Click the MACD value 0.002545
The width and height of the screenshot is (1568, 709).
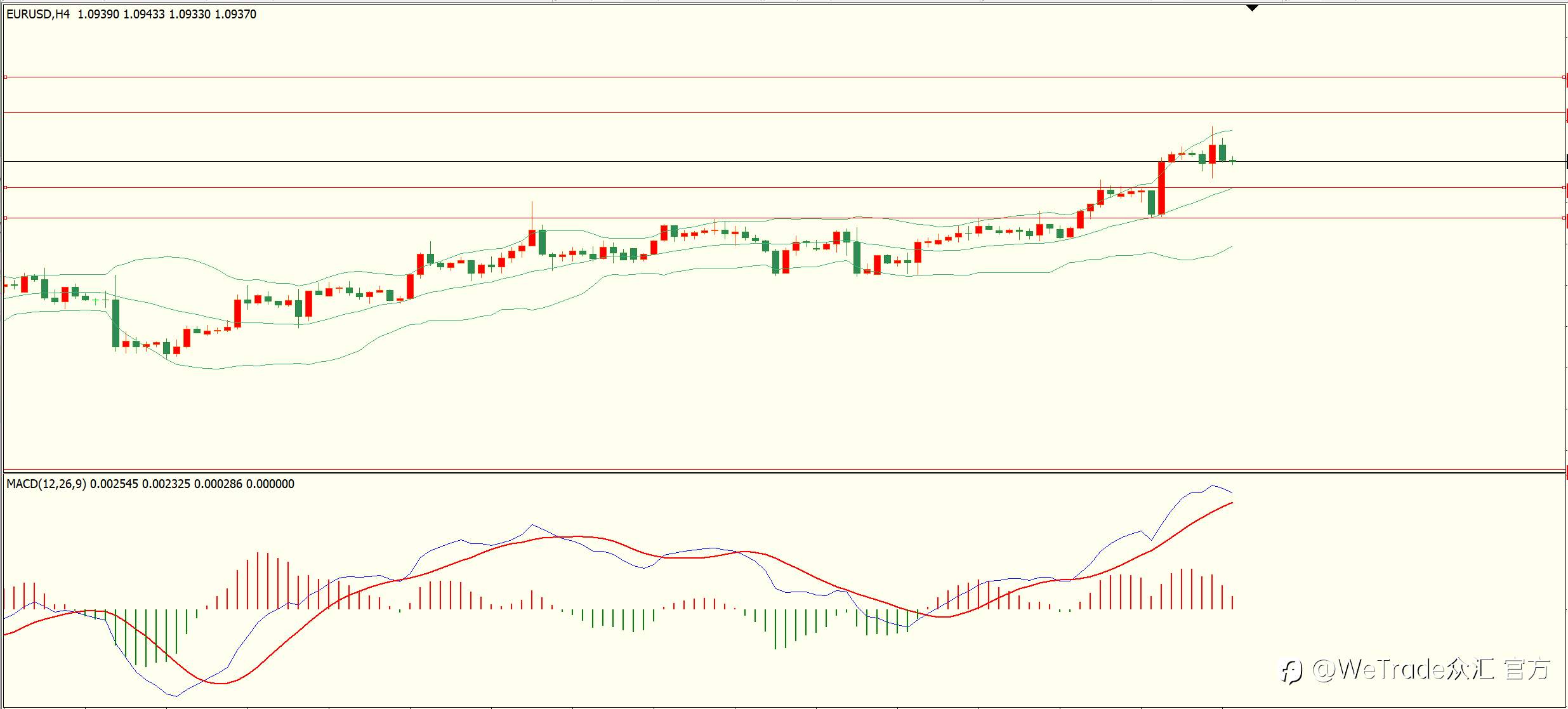coord(114,484)
